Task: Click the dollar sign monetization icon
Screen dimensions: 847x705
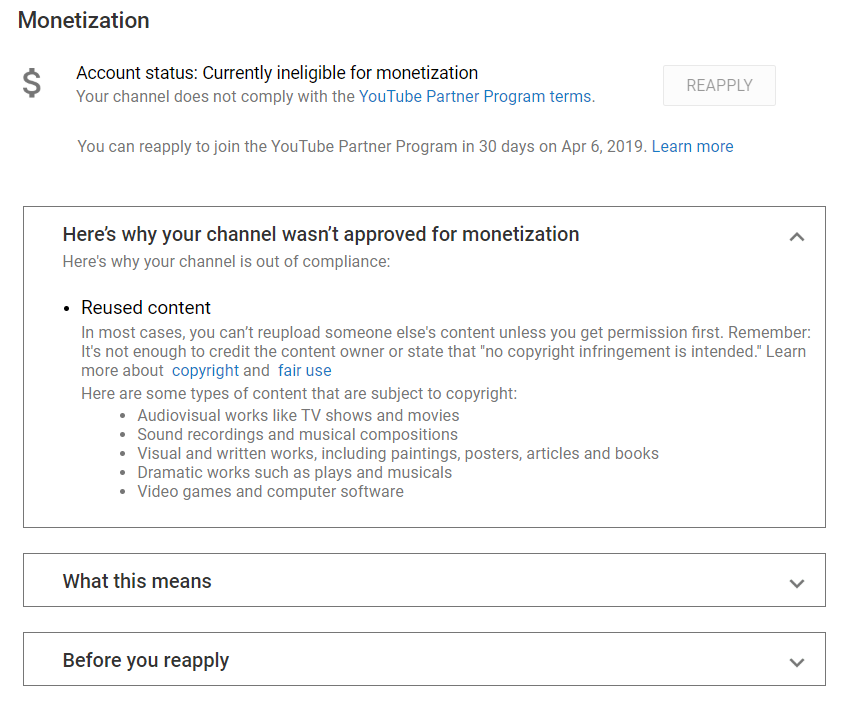Action: 32,83
